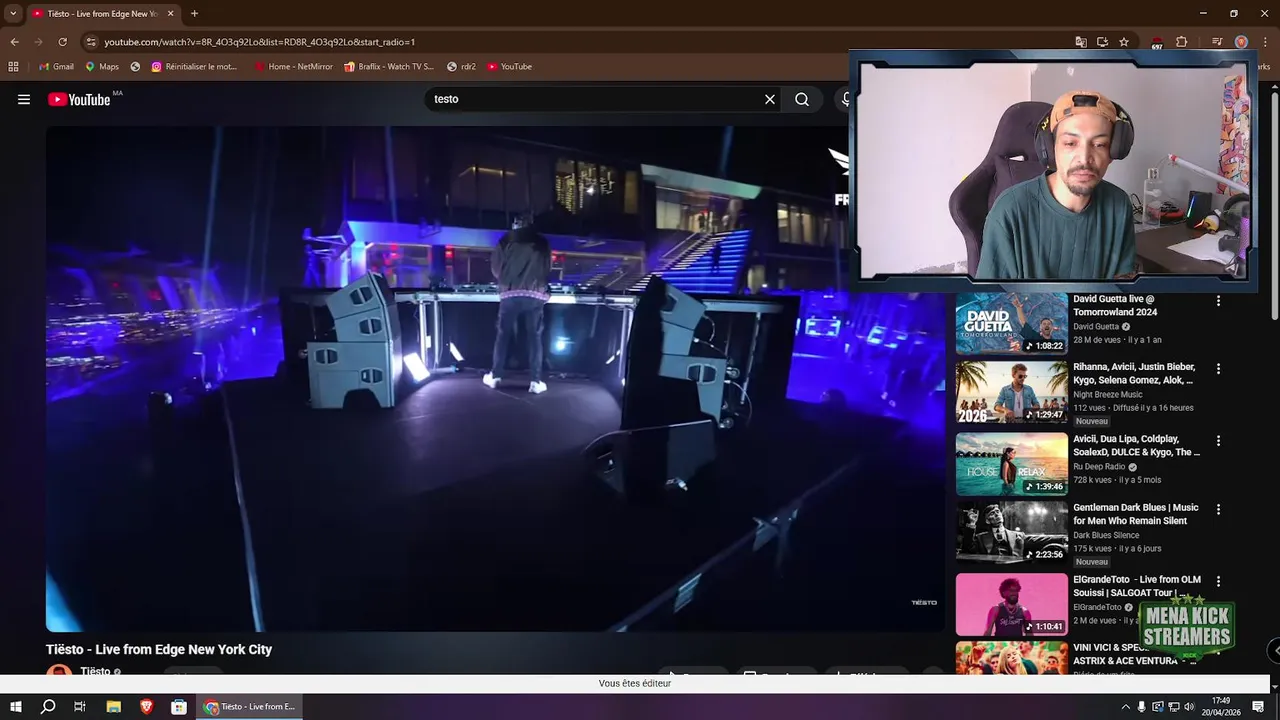Screen dimensions: 1280x720
Task: Open site information icon in address bar
Action: (x=91, y=42)
